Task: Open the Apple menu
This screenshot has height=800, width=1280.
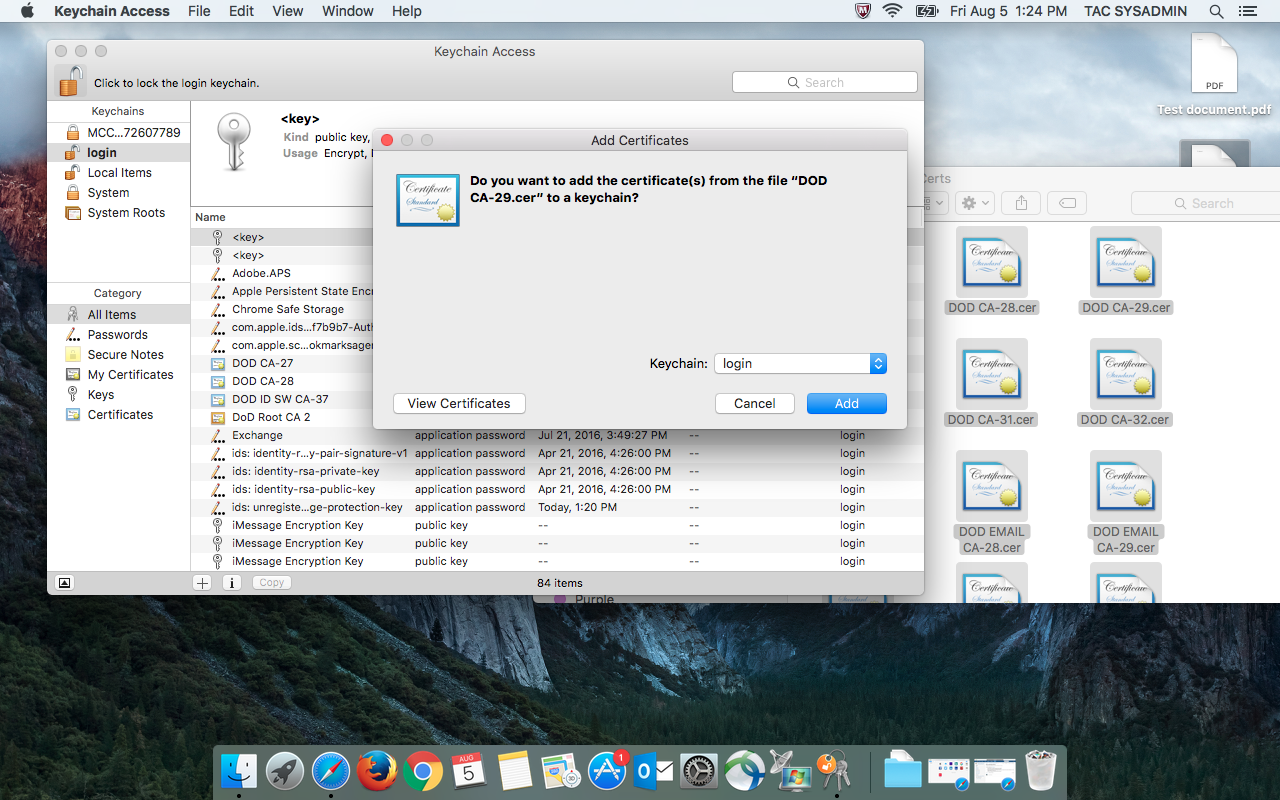Action: pyautogui.click(x=27, y=11)
